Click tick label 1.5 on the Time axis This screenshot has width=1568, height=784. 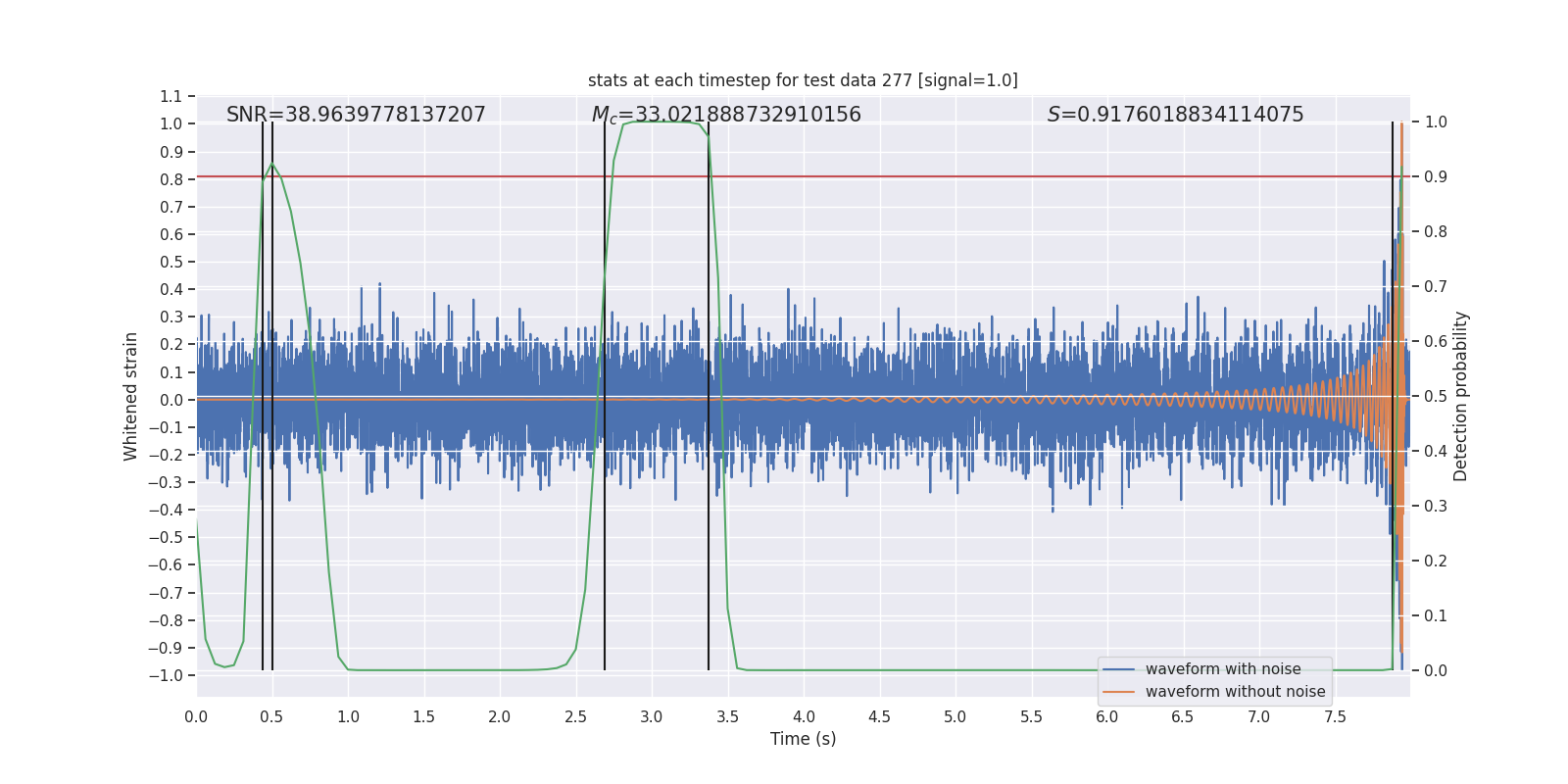click(x=424, y=716)
